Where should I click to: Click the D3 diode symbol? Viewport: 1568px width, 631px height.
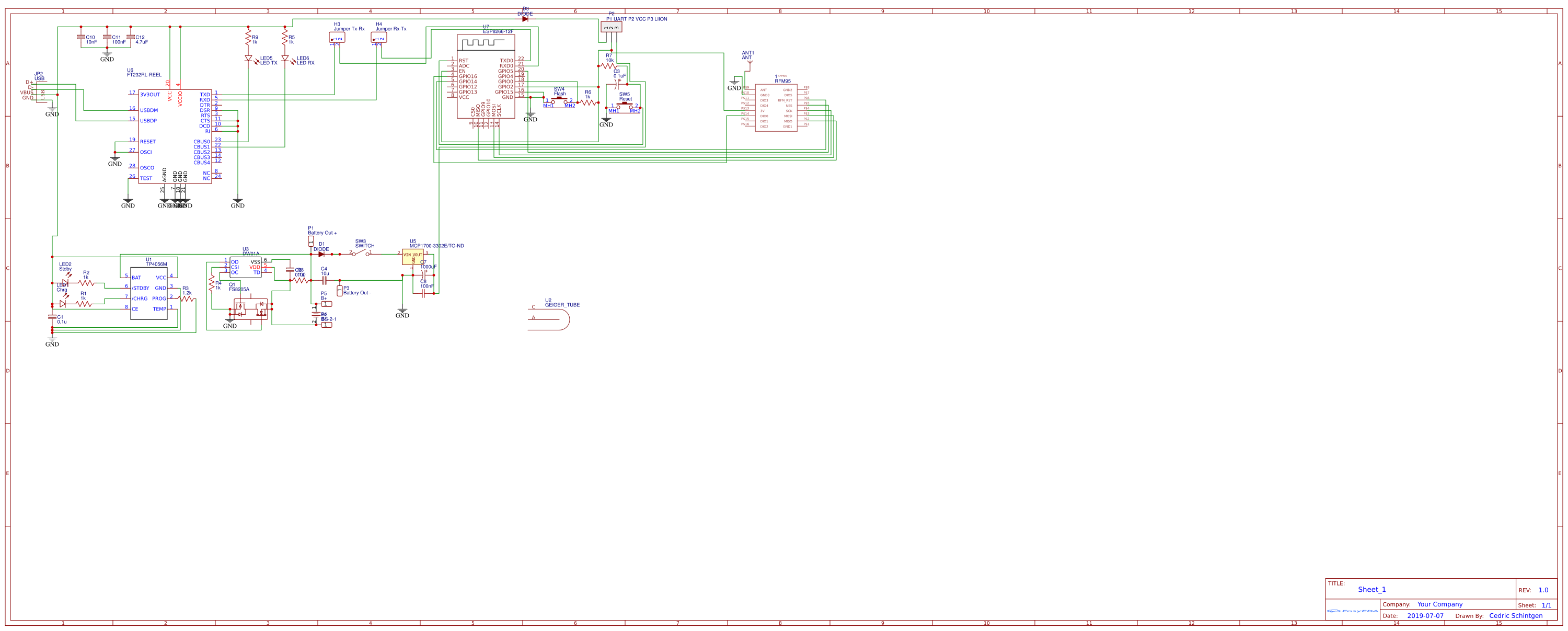[x=525, y=19]
